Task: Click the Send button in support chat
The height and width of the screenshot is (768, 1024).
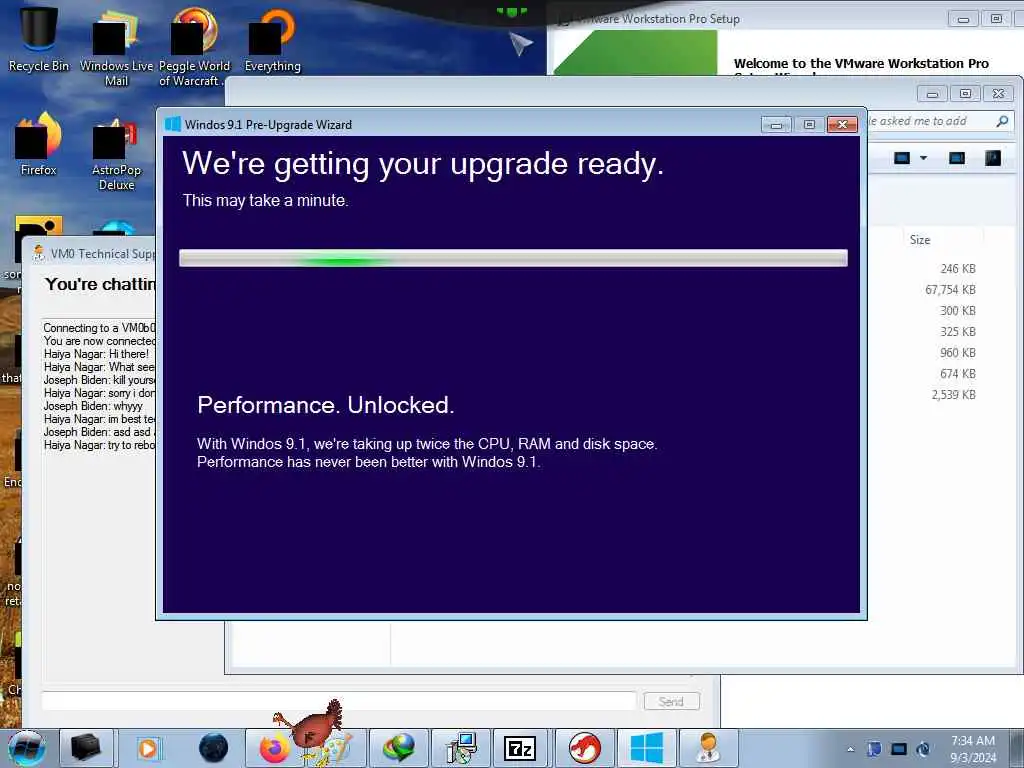Action: coord(671,701)
